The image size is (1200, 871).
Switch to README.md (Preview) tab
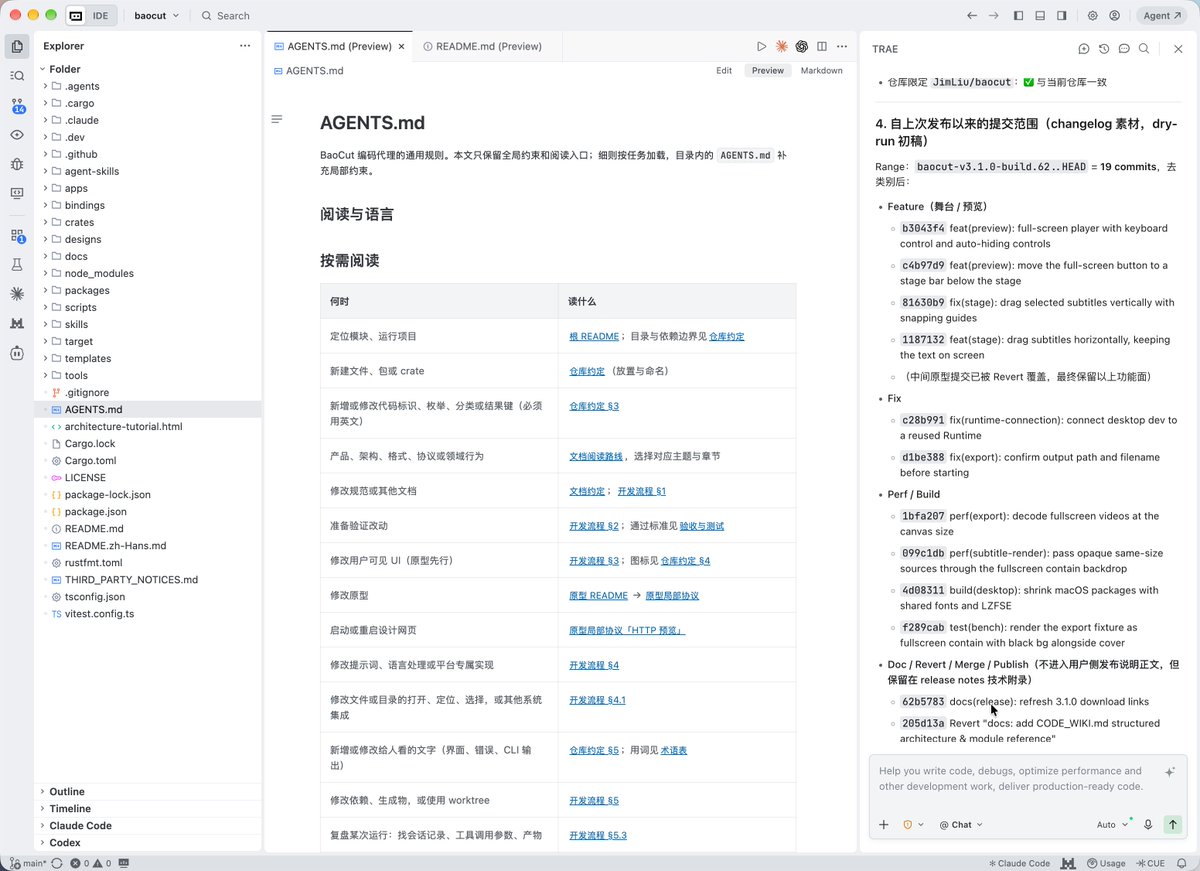(481, 46)
